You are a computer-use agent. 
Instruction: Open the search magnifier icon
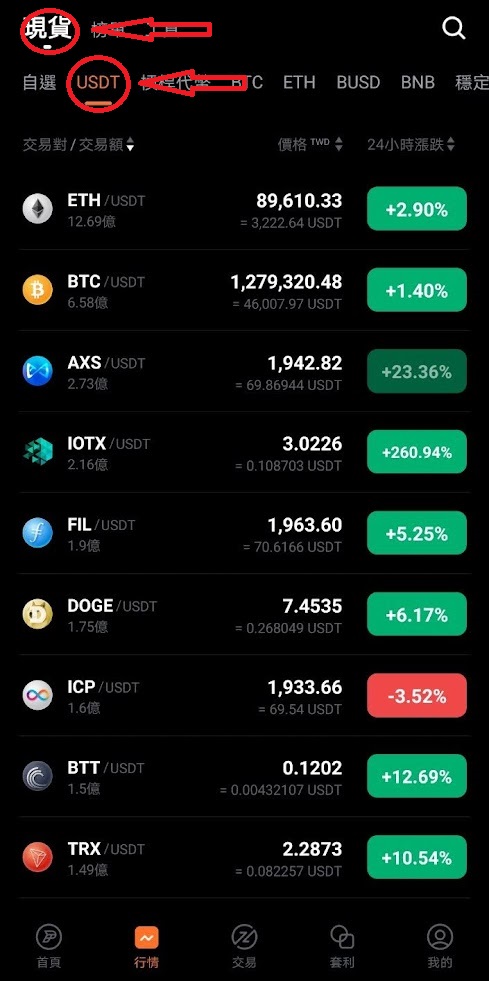(453, 28)
